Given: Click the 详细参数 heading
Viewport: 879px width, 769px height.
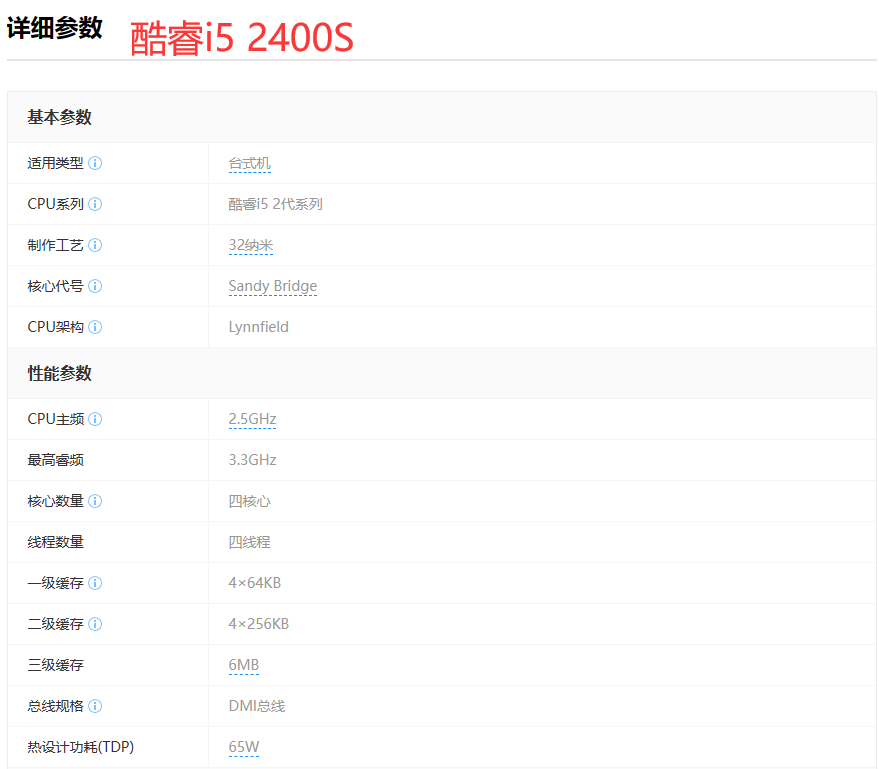Looking at the screenshot, I should [x=54, y=28].
